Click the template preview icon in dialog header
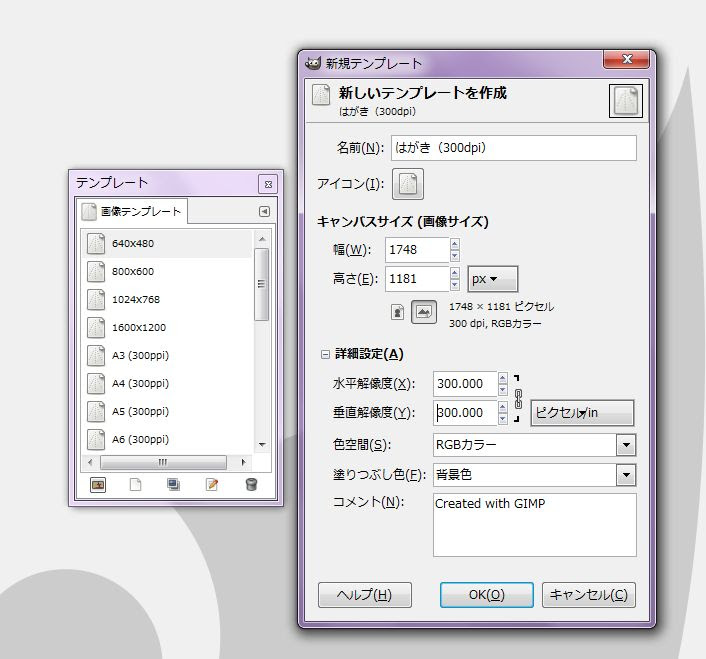The image size is (706, 659). tap(626, 101)
